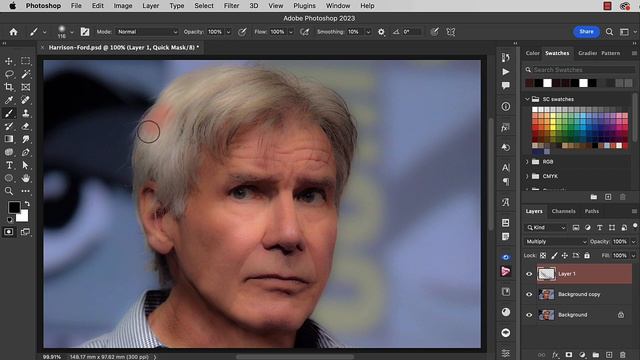Open the foreground color black swatch
This screenshot has height=360, width=640.
pos(13,207)
